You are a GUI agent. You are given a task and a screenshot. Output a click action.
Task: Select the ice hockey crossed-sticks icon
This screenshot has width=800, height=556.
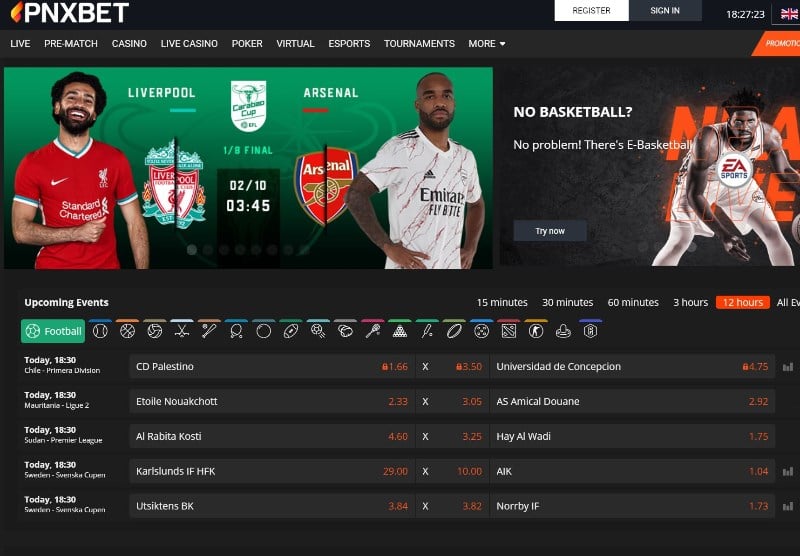pyautogui.click(x=182, y=332)
